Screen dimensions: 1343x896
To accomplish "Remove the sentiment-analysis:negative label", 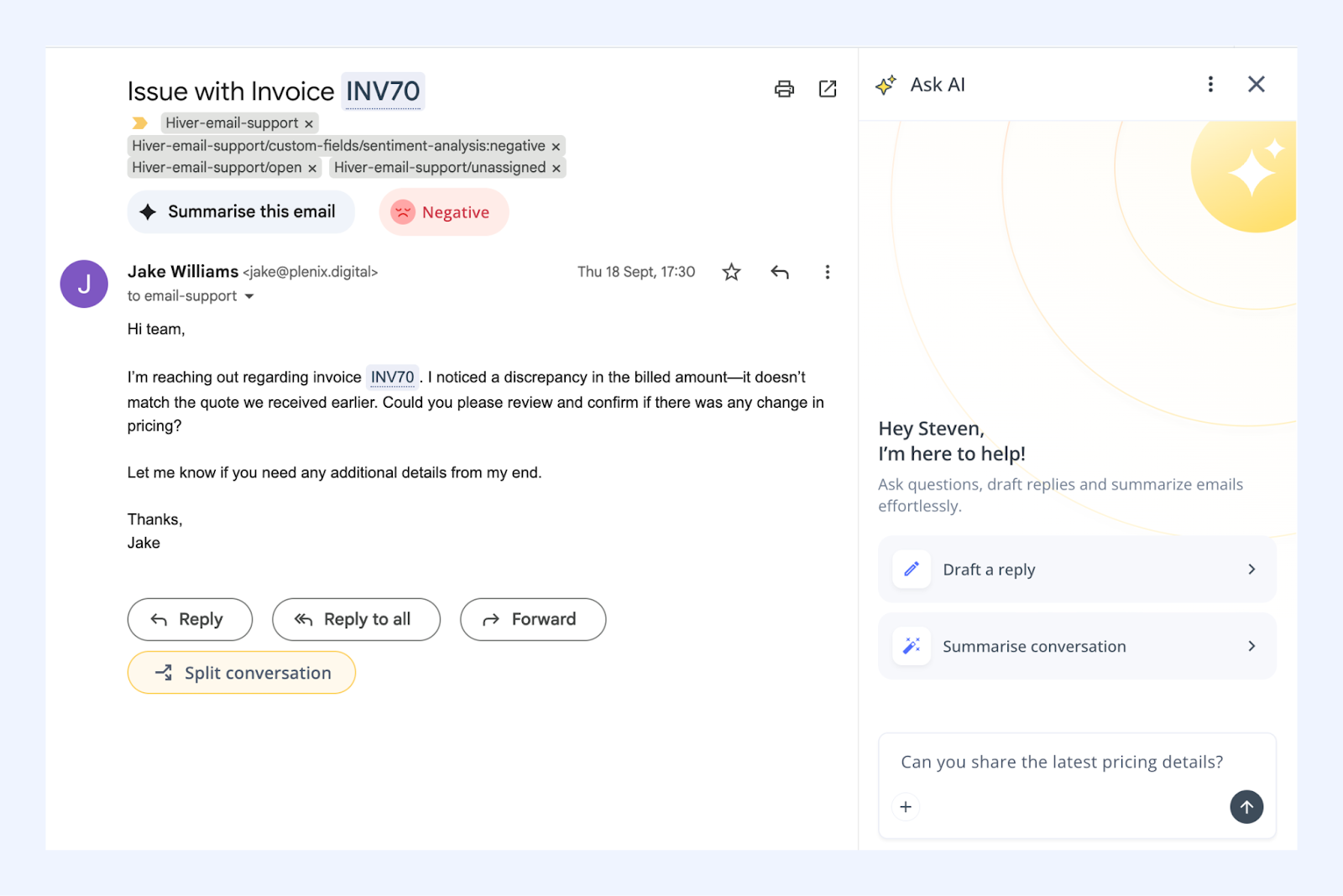I will click(x=556, y=146).
